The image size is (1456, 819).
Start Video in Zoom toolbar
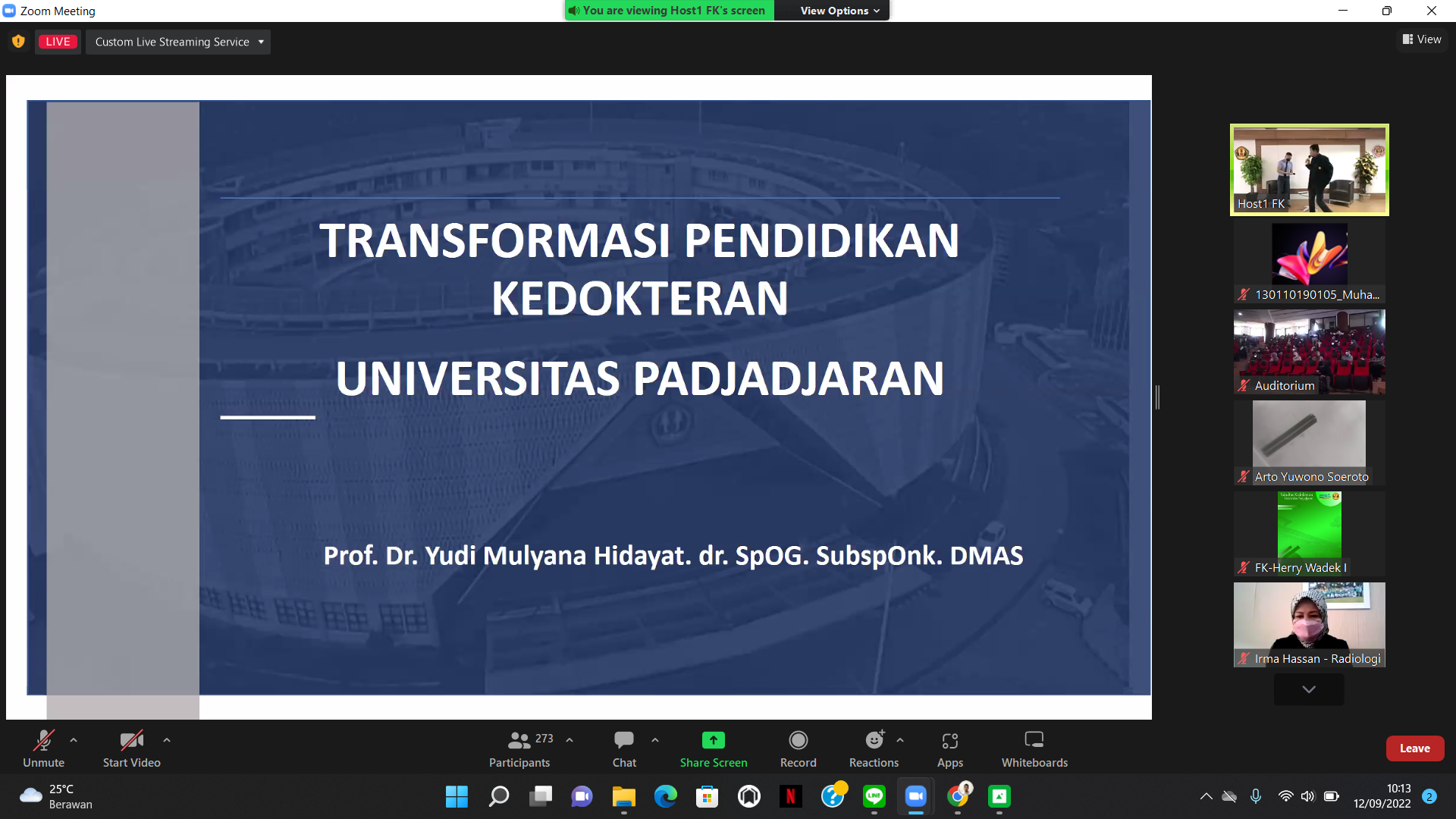pos(131,748)
